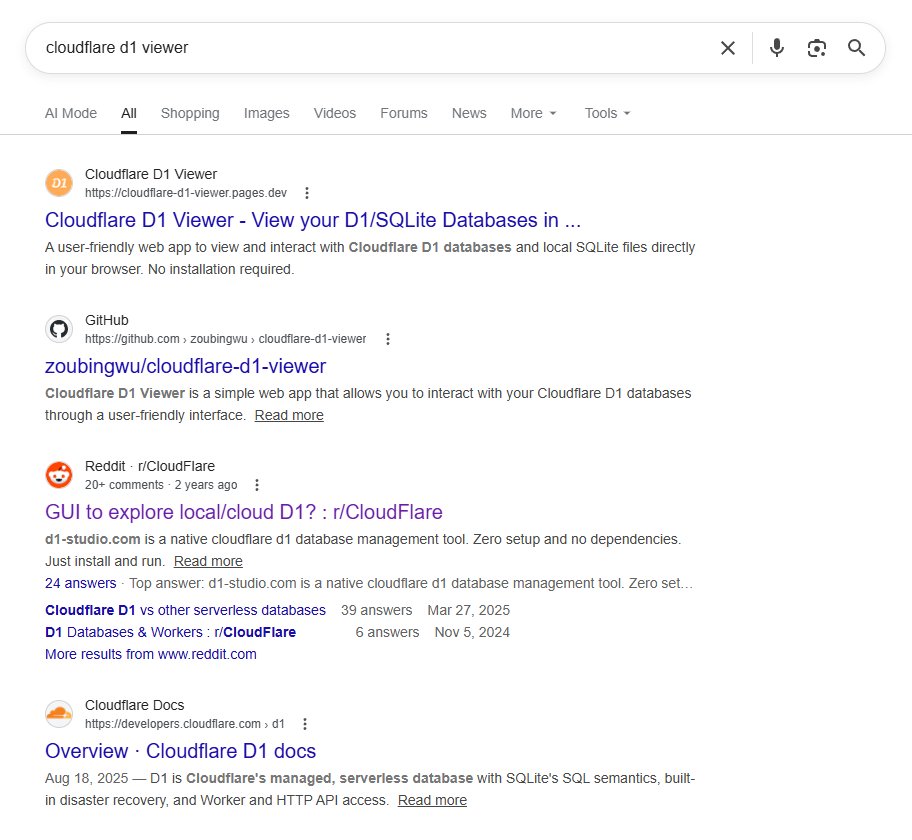The width and height of the screenshot is (912, 840).
Task: Click the Reddit r/CloudFlare source label
Action: click(x=150, y=466)
